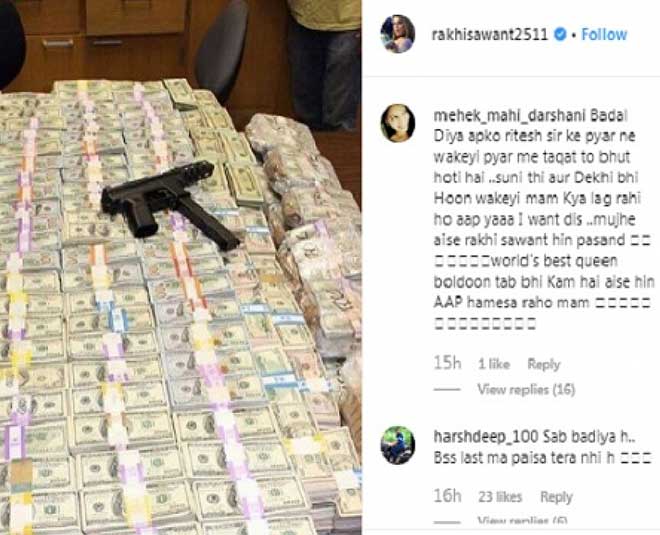
Task: Click the cash stacks post image
Action: pos(181,267)
